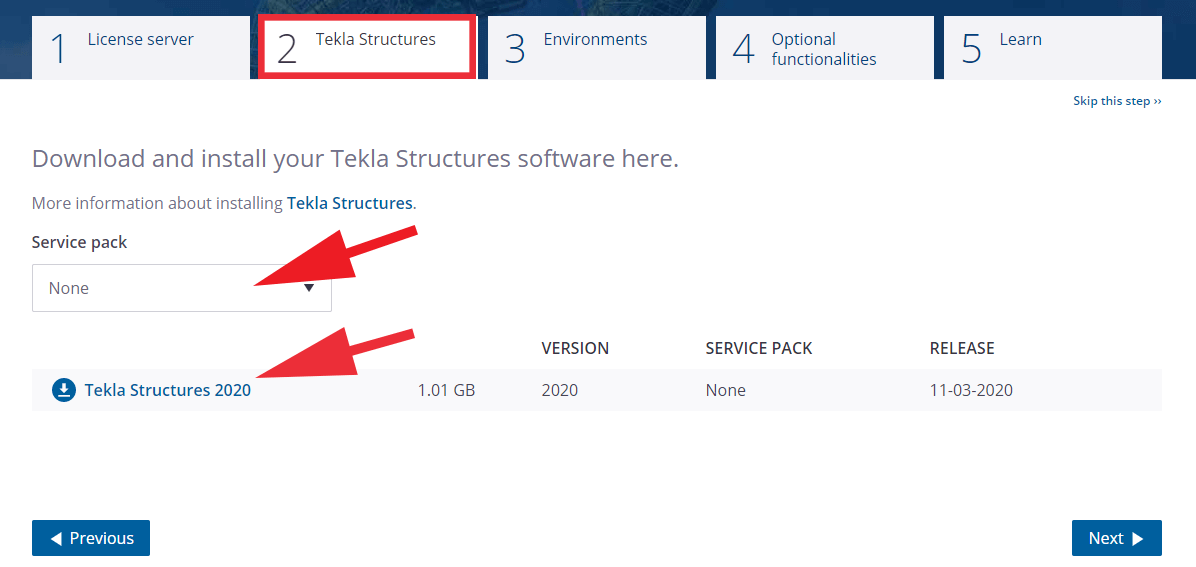Click the None value in Service Pack column
Viewport: 1196px width, 567px height.
click(x=725, y=391)
